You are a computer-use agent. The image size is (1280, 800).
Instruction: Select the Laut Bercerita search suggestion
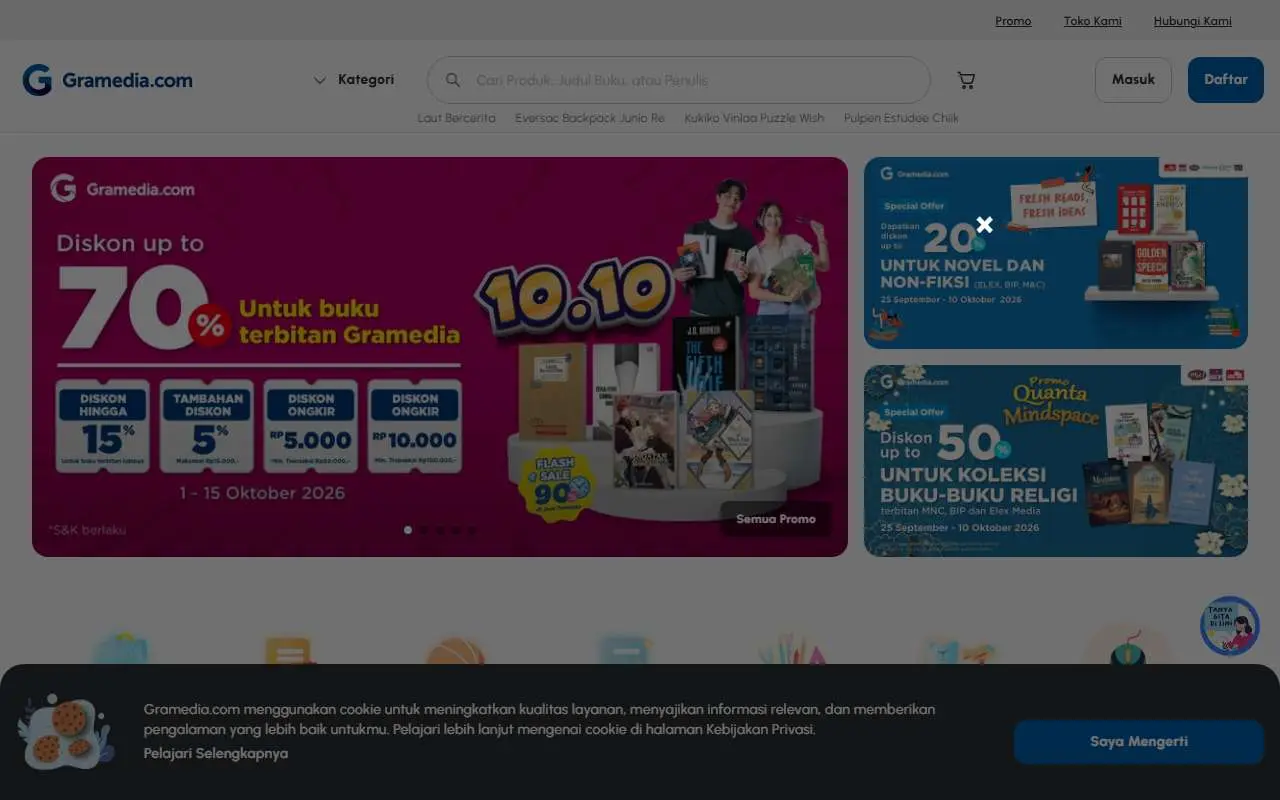tap(456, 118)
